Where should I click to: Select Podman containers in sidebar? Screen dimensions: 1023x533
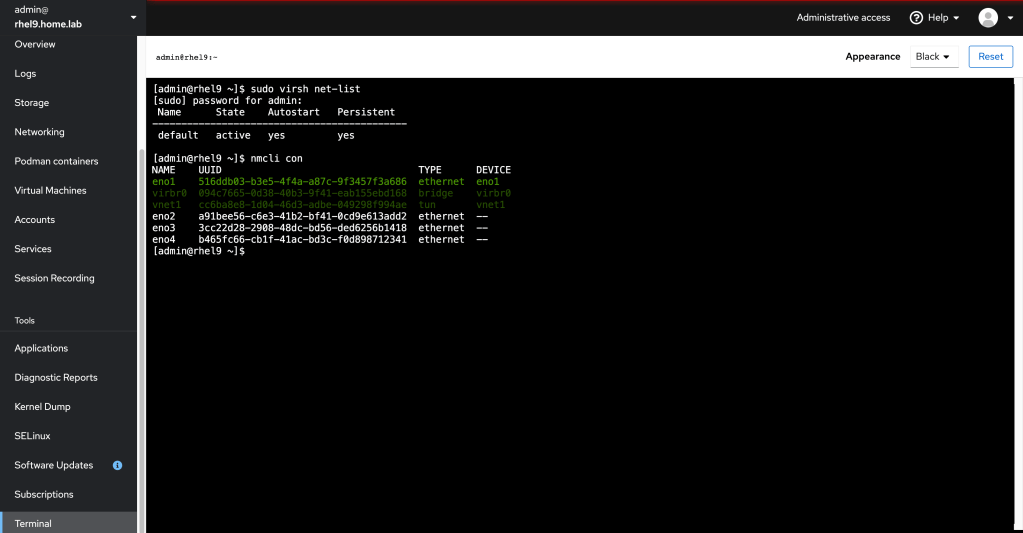tap(56, 161)
